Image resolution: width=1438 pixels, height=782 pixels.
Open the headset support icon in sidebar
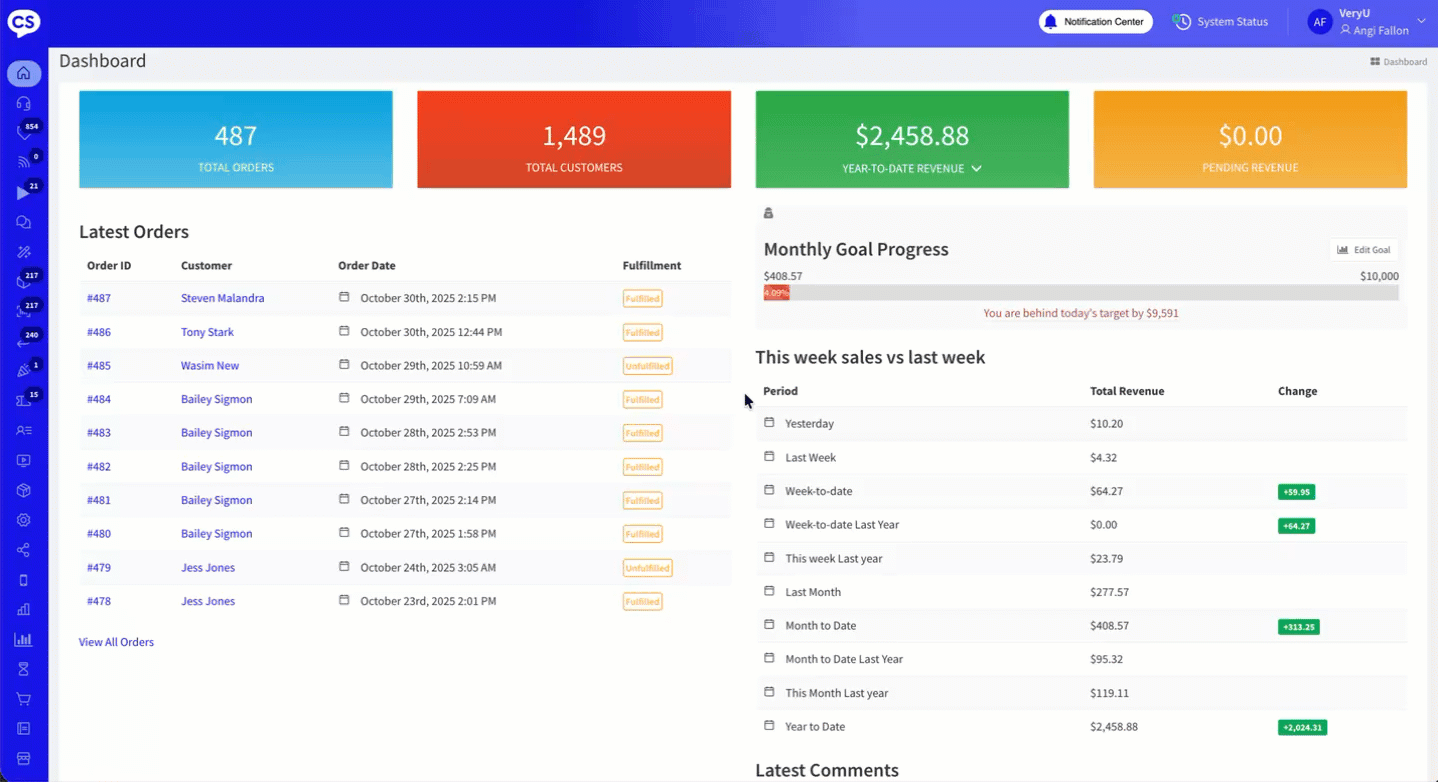[x=24, y=103]
